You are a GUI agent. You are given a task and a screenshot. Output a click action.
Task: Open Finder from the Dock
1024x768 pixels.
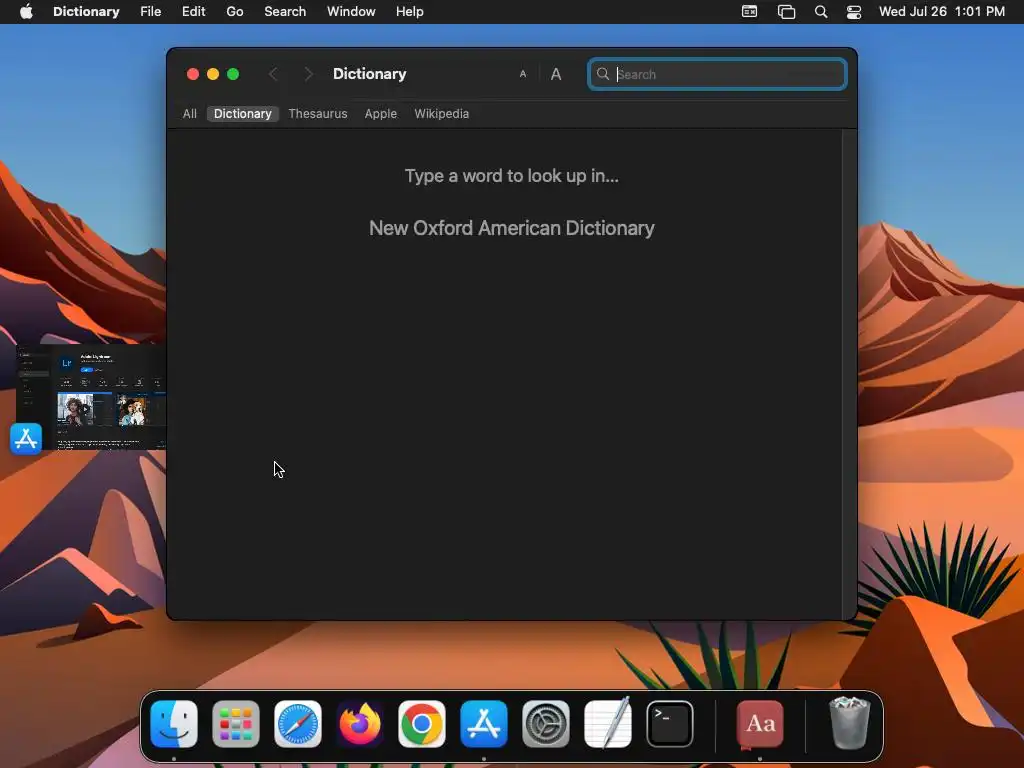(x=174, y=724)
